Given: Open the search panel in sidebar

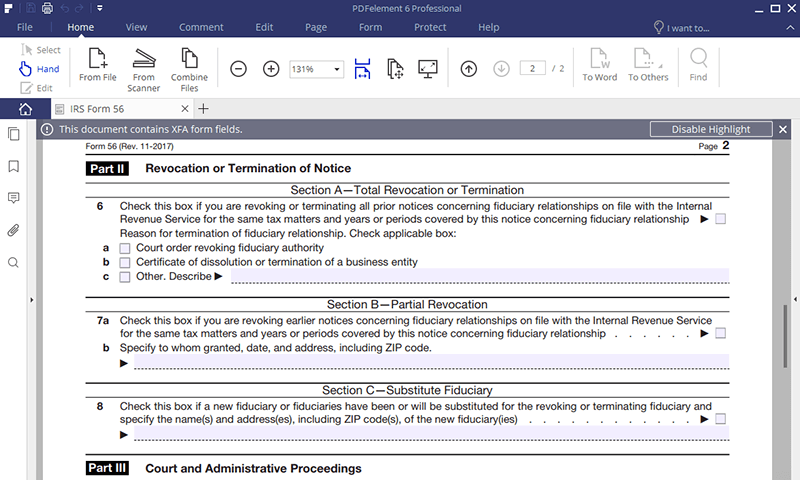Looking at the screenshot, I should click(x=14, y=263).
